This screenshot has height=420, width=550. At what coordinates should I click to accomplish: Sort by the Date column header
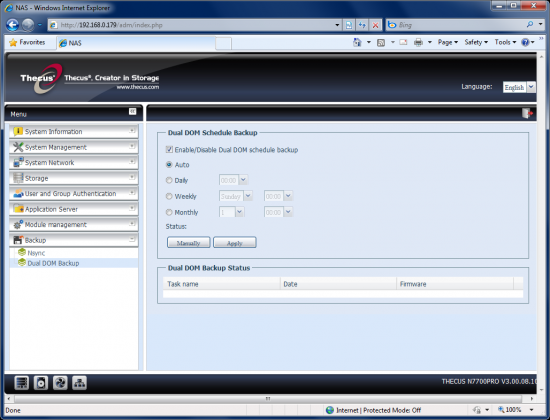pyautogui.click(x=338, y=284)
